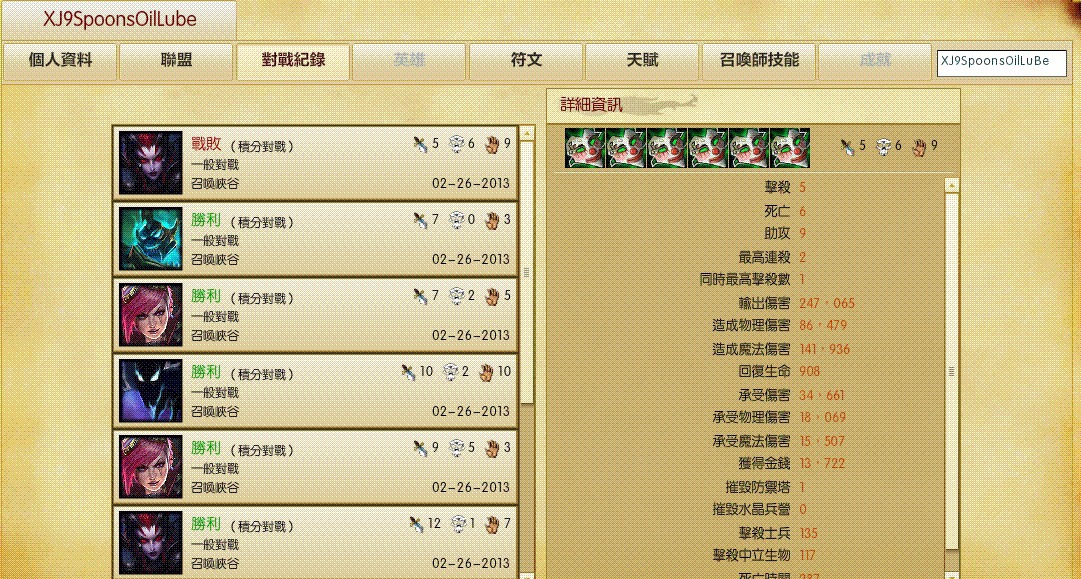
Task: Click the last clown item icon in details
Action: click(790, 148)
